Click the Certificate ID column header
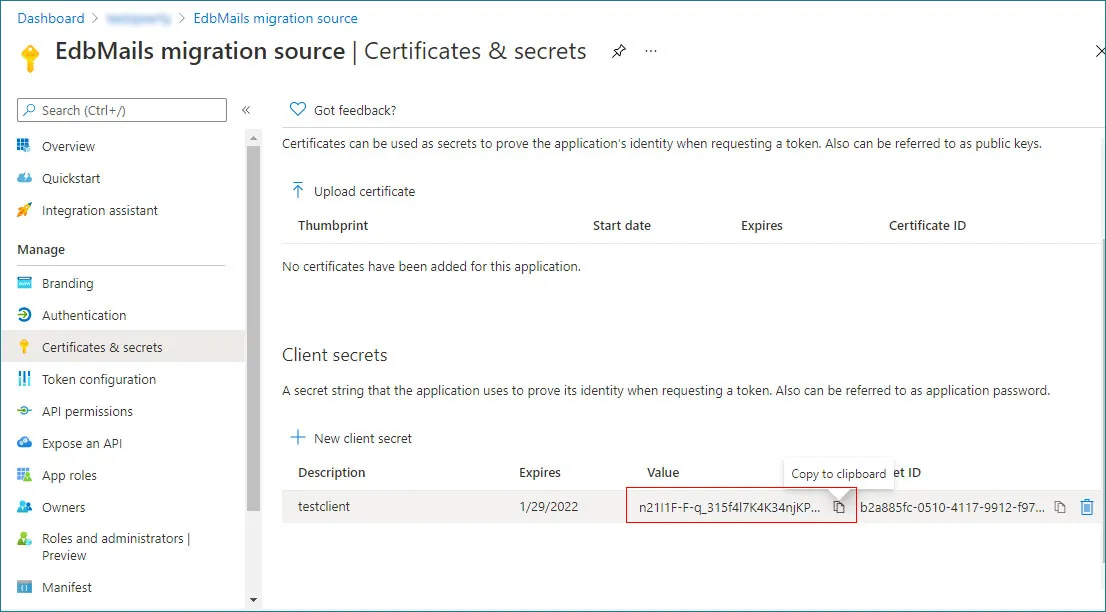 tap(928, 226)
